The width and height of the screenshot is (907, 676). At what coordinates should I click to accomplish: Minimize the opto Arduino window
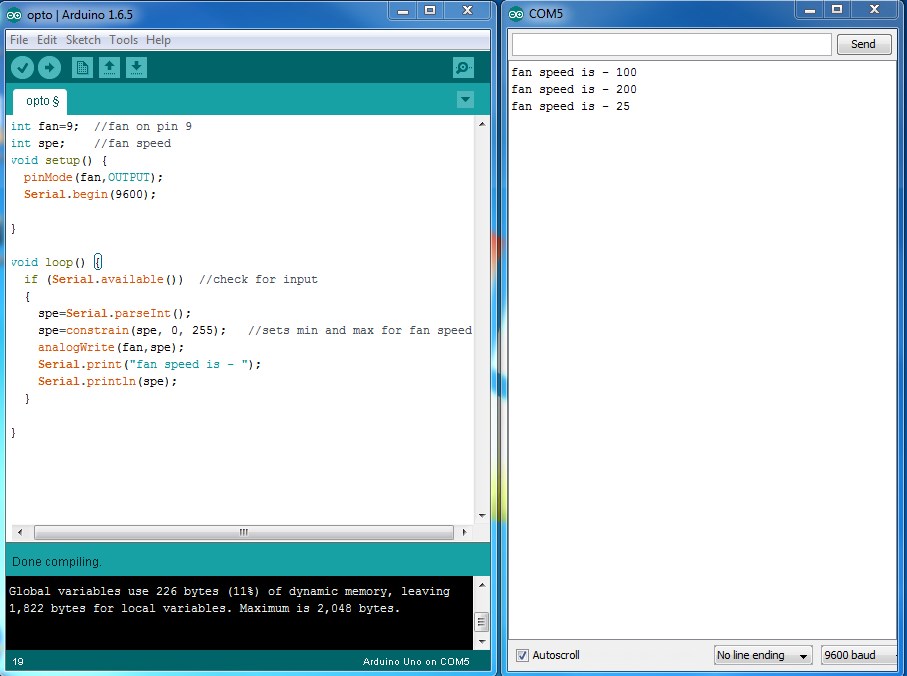point(403,10)
